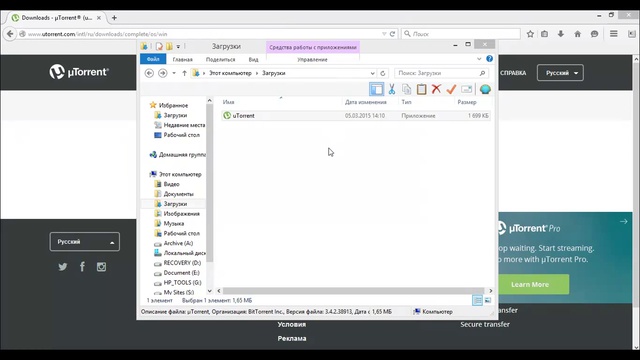Image resolution: width=640 pixels, height=360 pixels.
Task: Click Firefox bookmarks list icon
Action: (544, 34)
